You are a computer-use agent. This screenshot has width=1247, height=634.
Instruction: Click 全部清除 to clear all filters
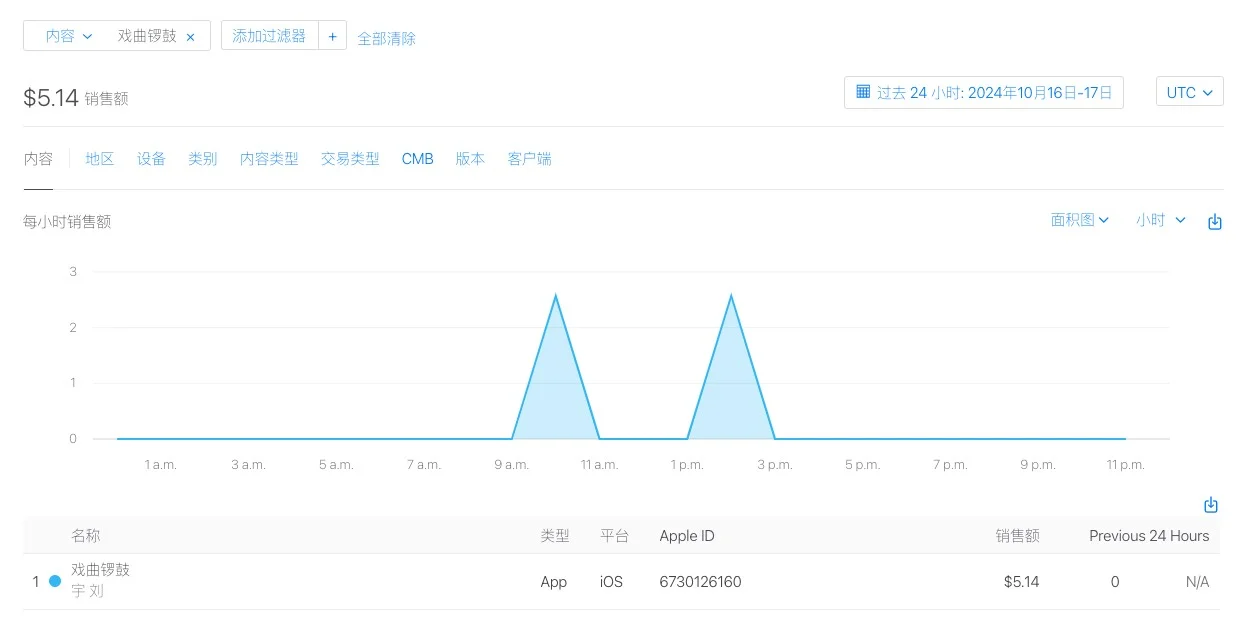(x=386, y=36)
